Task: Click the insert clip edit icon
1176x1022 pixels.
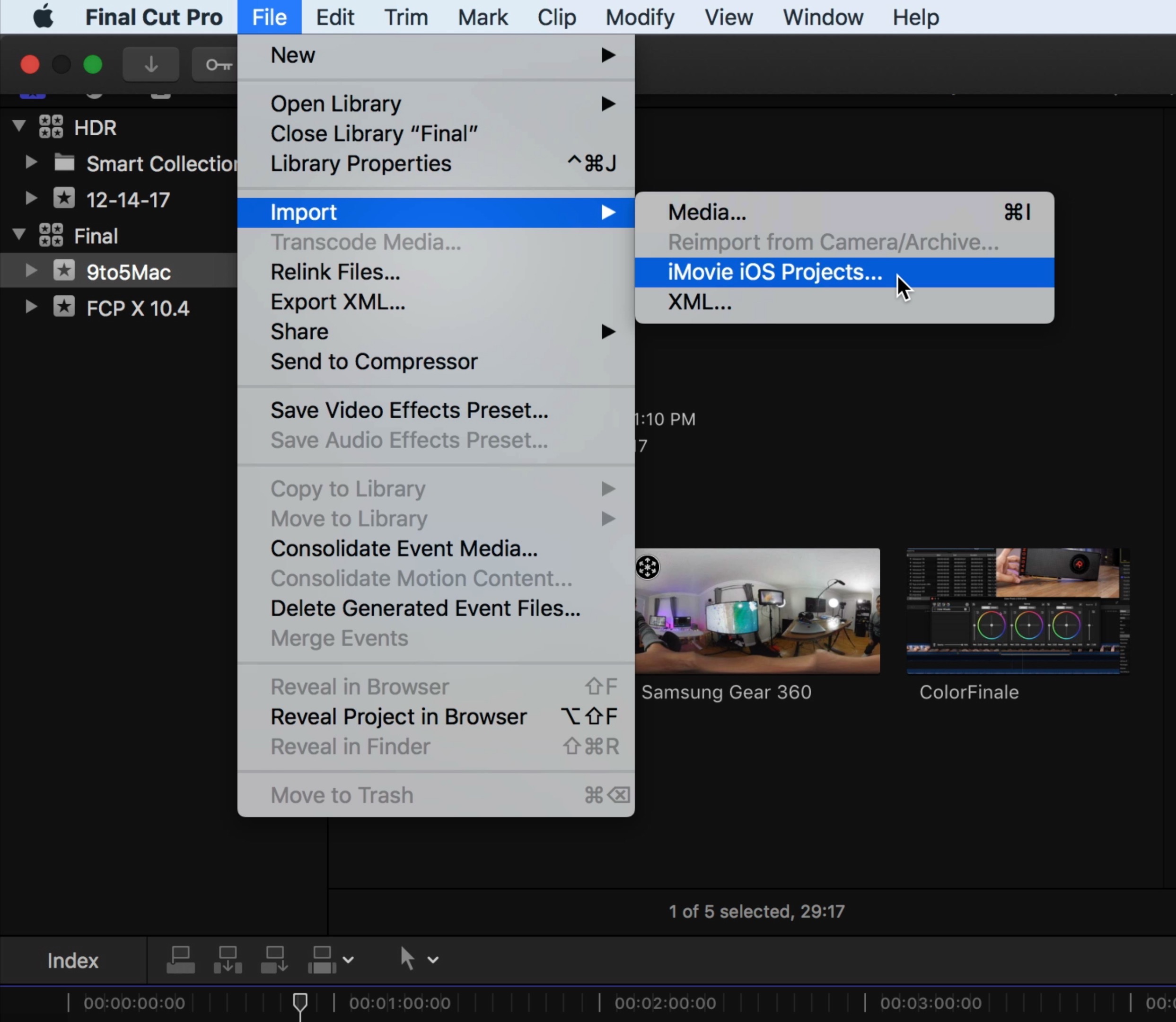Action: 228,960
